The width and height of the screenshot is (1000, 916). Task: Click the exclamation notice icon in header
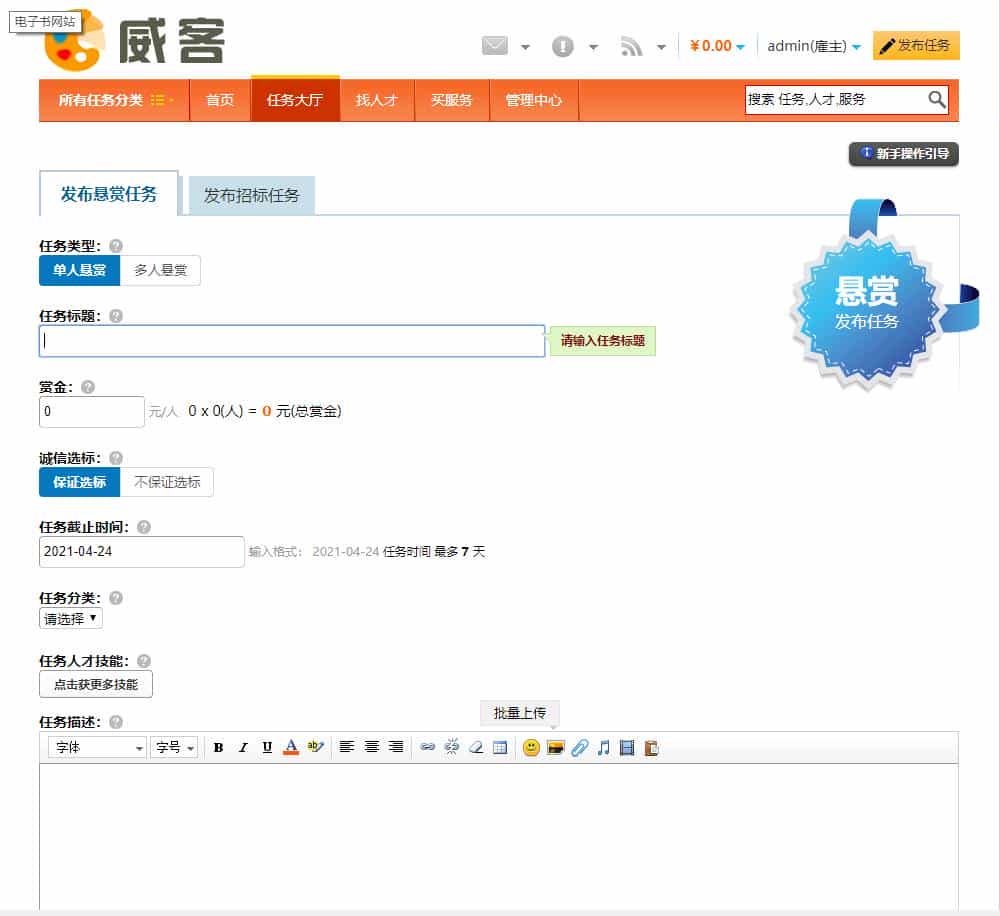click(x=562, y=47)
